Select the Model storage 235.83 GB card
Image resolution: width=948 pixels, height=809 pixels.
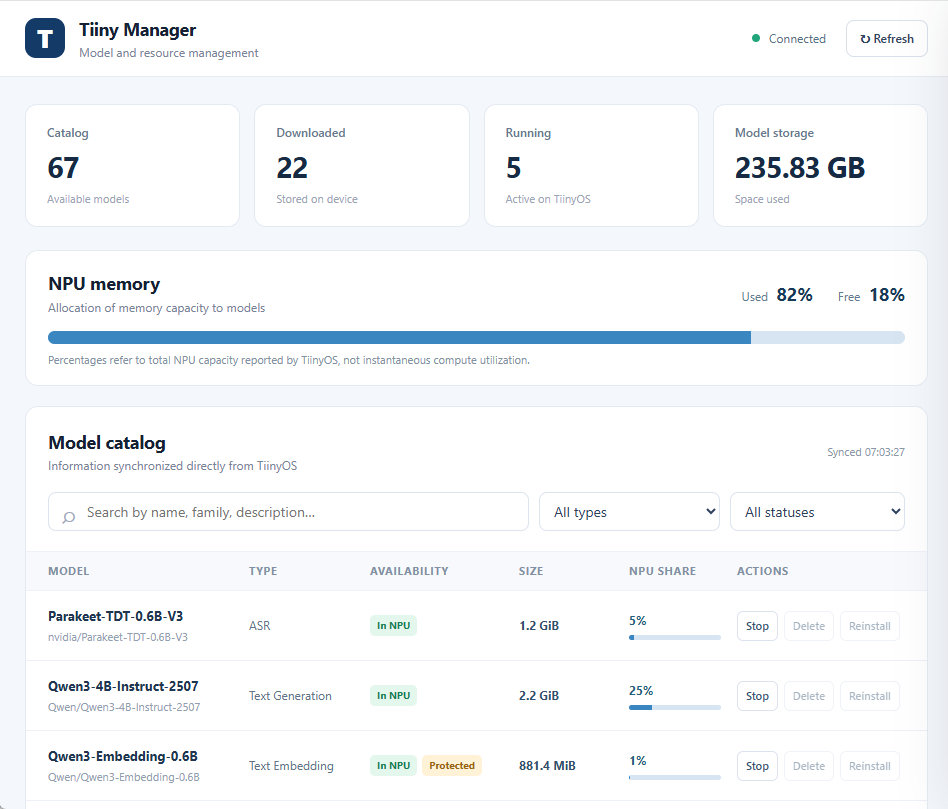820,166
